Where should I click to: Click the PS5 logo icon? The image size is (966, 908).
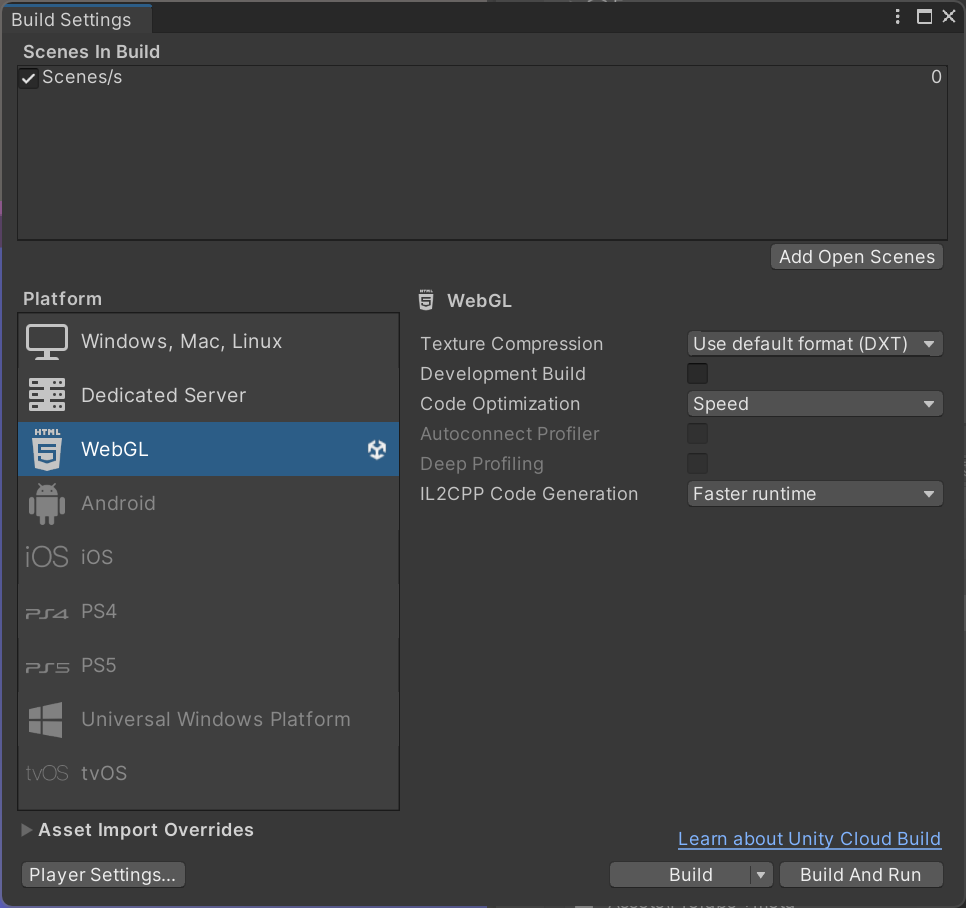click(47, 667)
